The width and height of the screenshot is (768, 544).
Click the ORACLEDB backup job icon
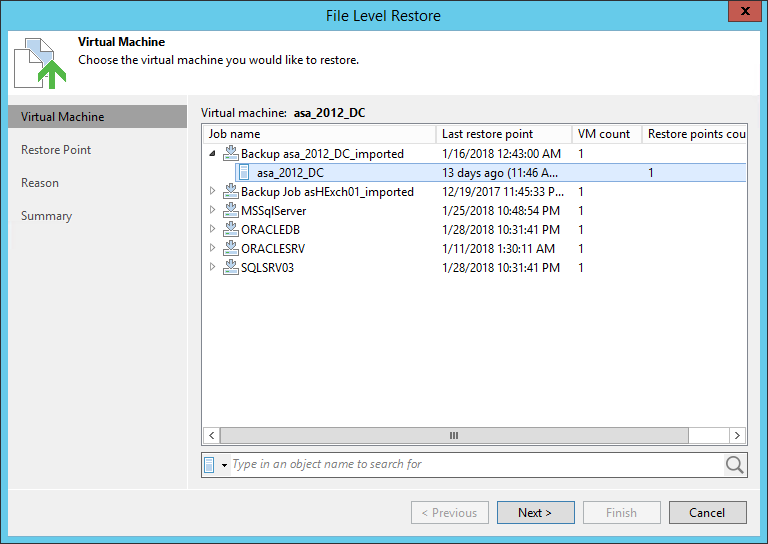[x=231, y=230]
